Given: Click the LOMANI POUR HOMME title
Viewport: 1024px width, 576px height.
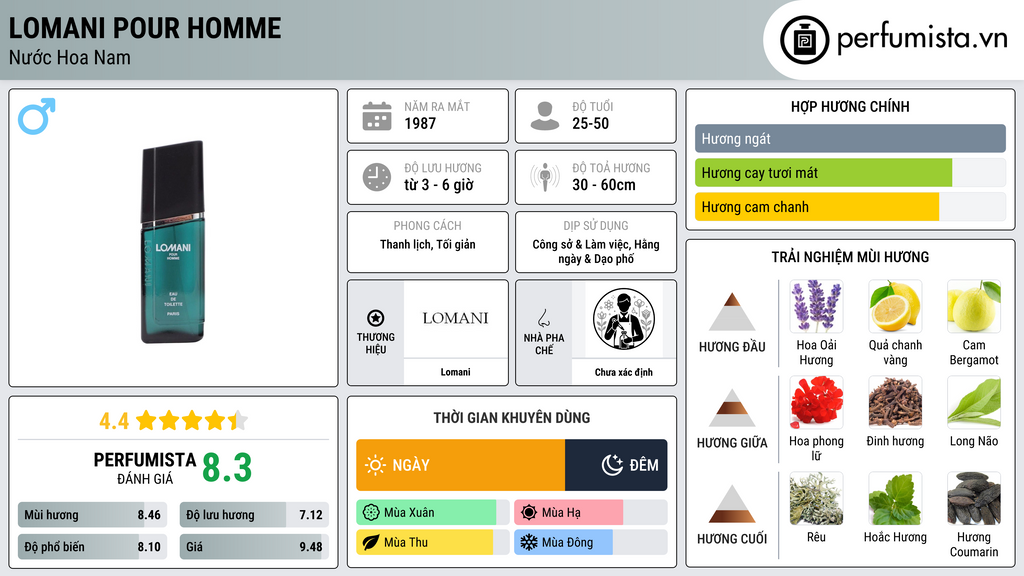Looking at the screenshot, I should tap(145, 28).
